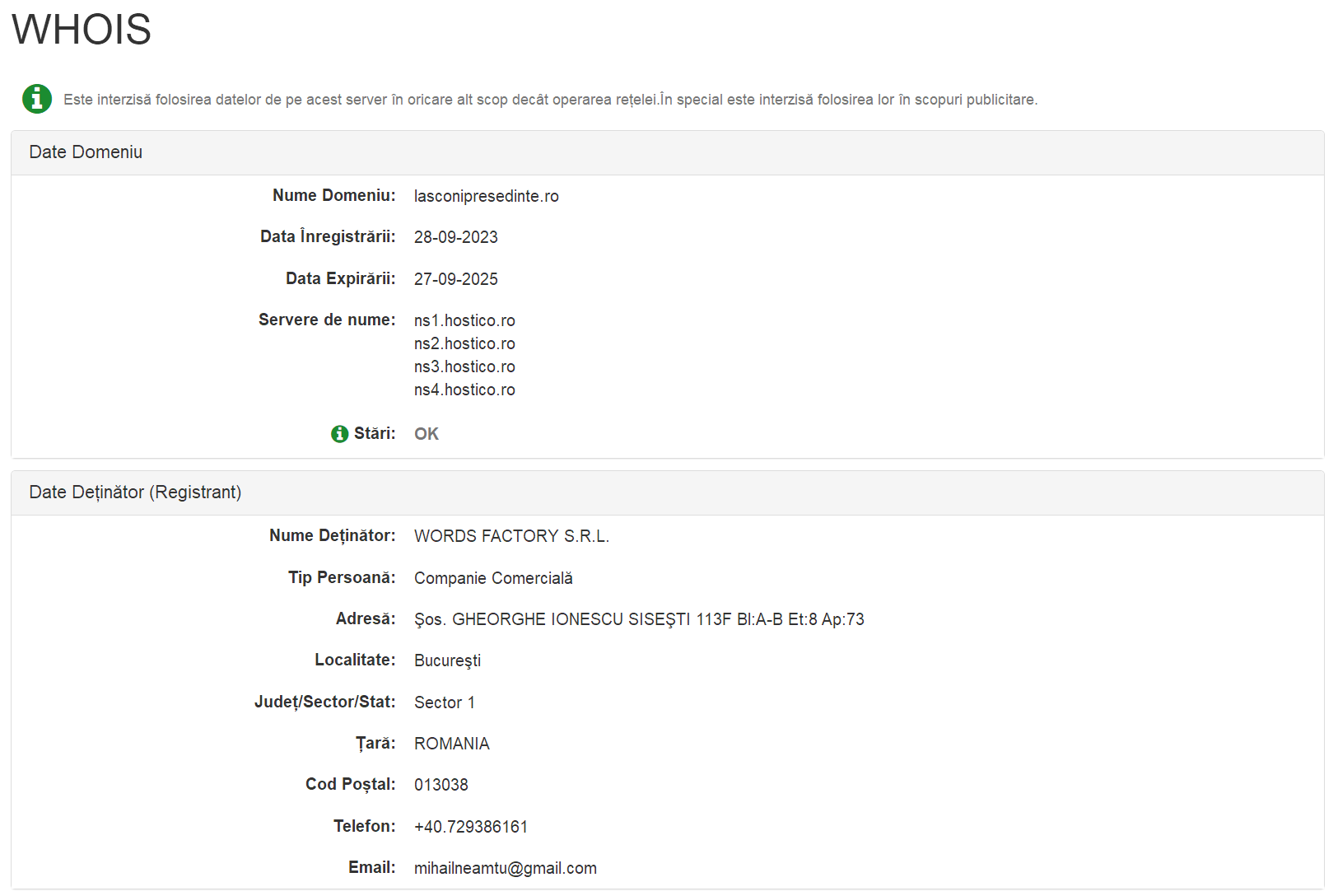Viewport: 1338px width, 896px height.
Task: Click the ROMANIA country value
Action: (451, 744)
